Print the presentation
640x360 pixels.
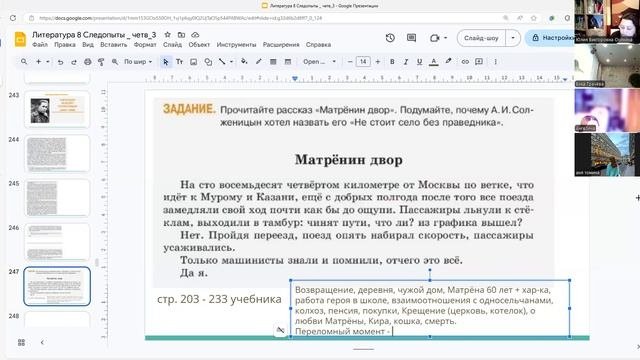coord(87,62)
